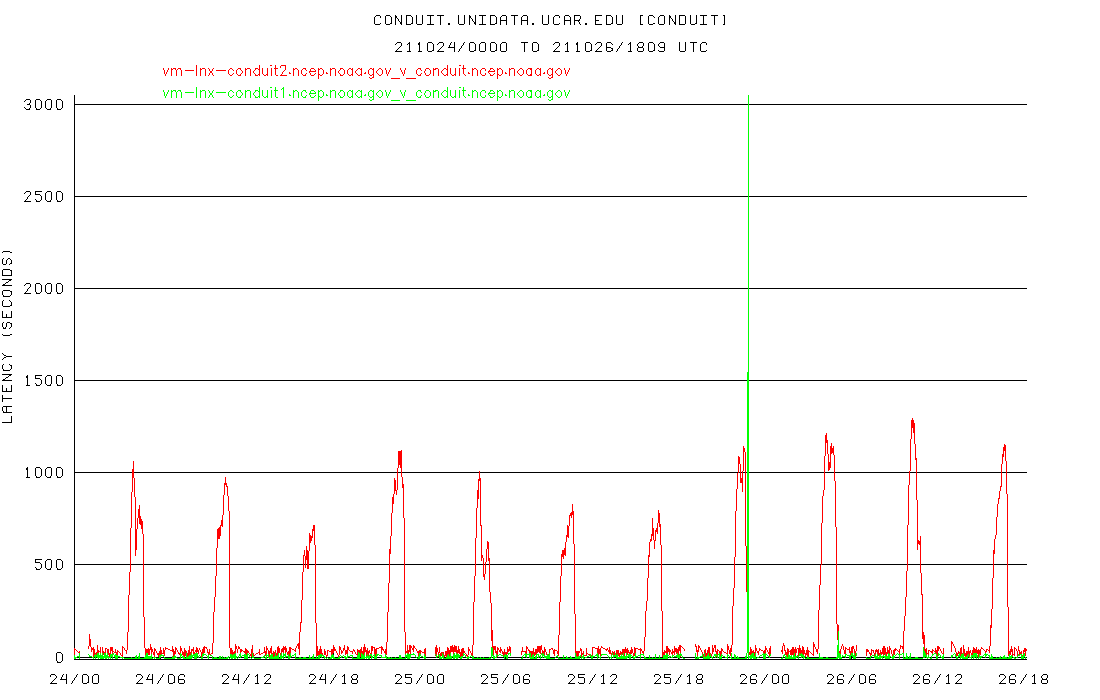Viewport: 1100px width, 700px height.
Task: Click the LATENCY (SECONDS) y-axis label
Action: point(9,338)
